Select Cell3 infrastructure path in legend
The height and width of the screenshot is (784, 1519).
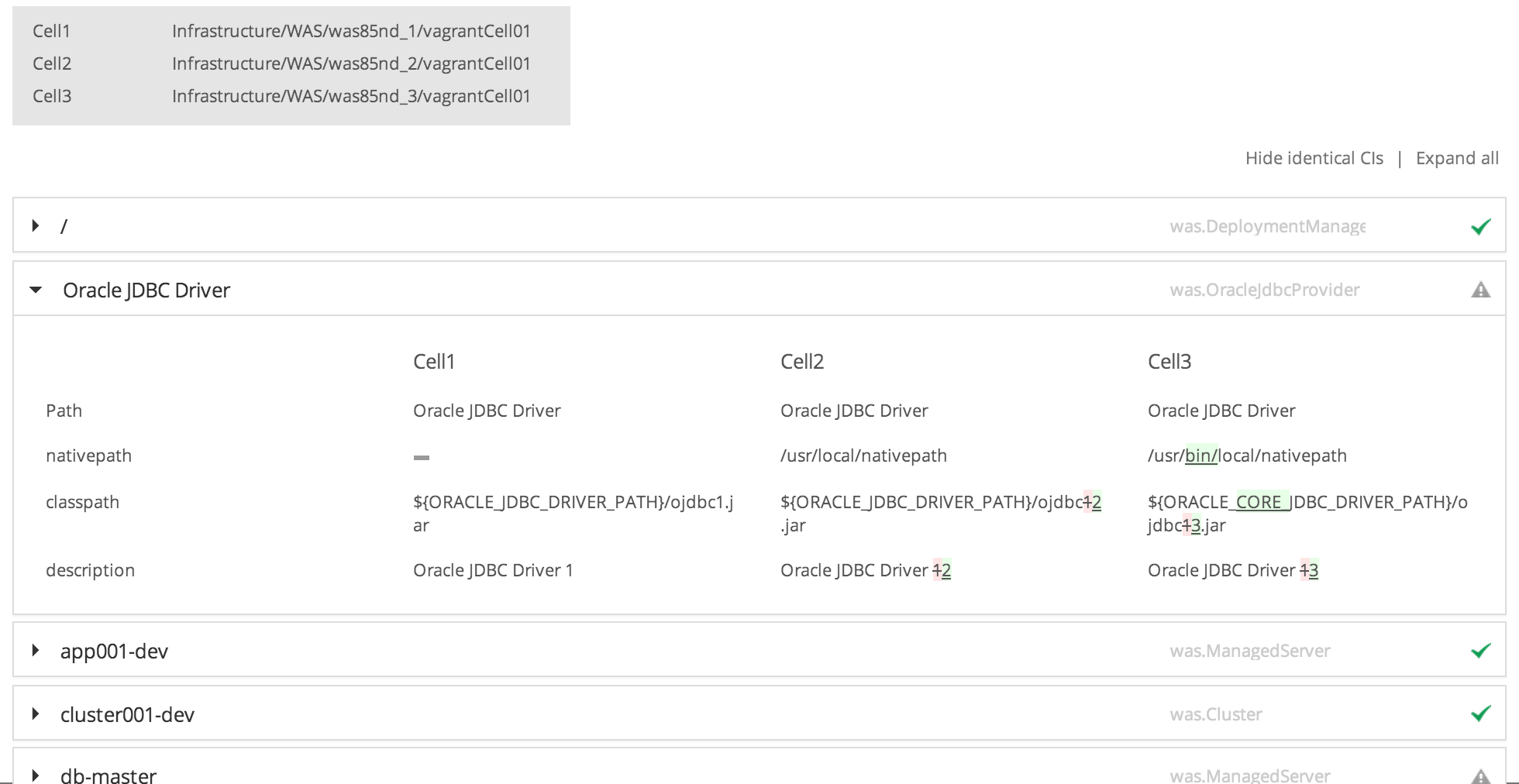click(x=351, y=96)
